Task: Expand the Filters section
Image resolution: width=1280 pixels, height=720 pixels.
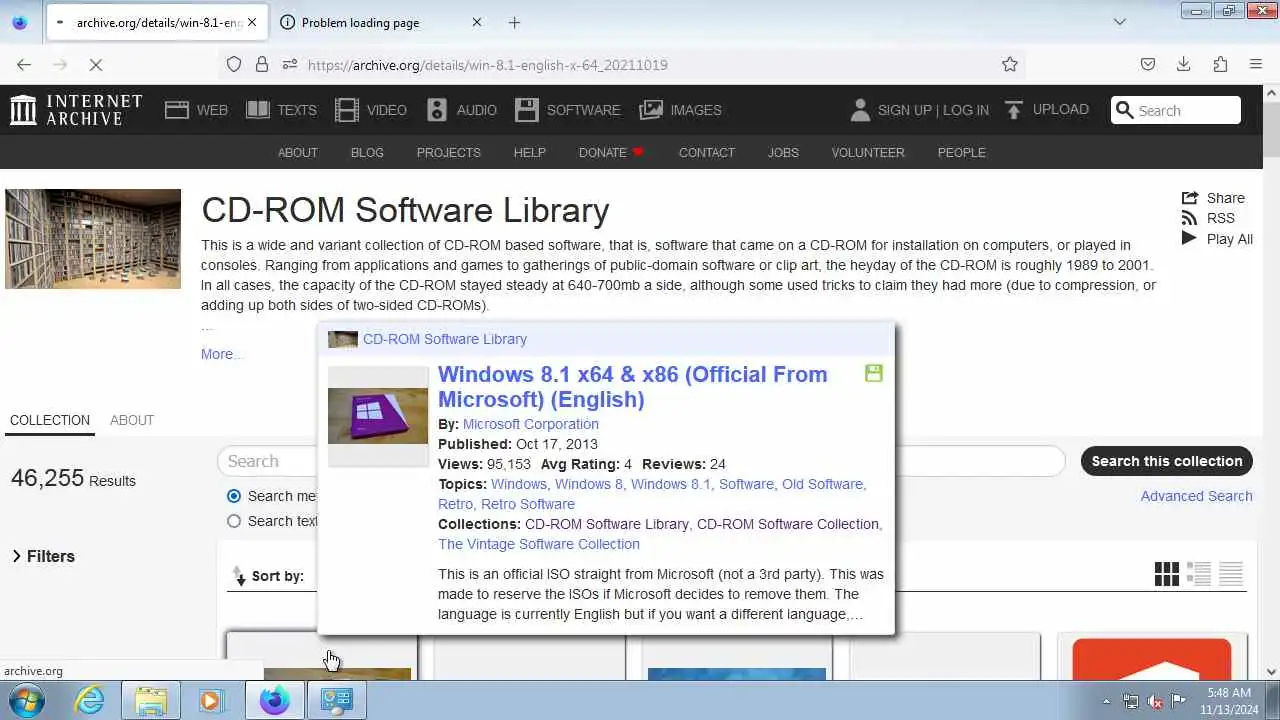Action: pyautogui.click(x=43, y=556)
